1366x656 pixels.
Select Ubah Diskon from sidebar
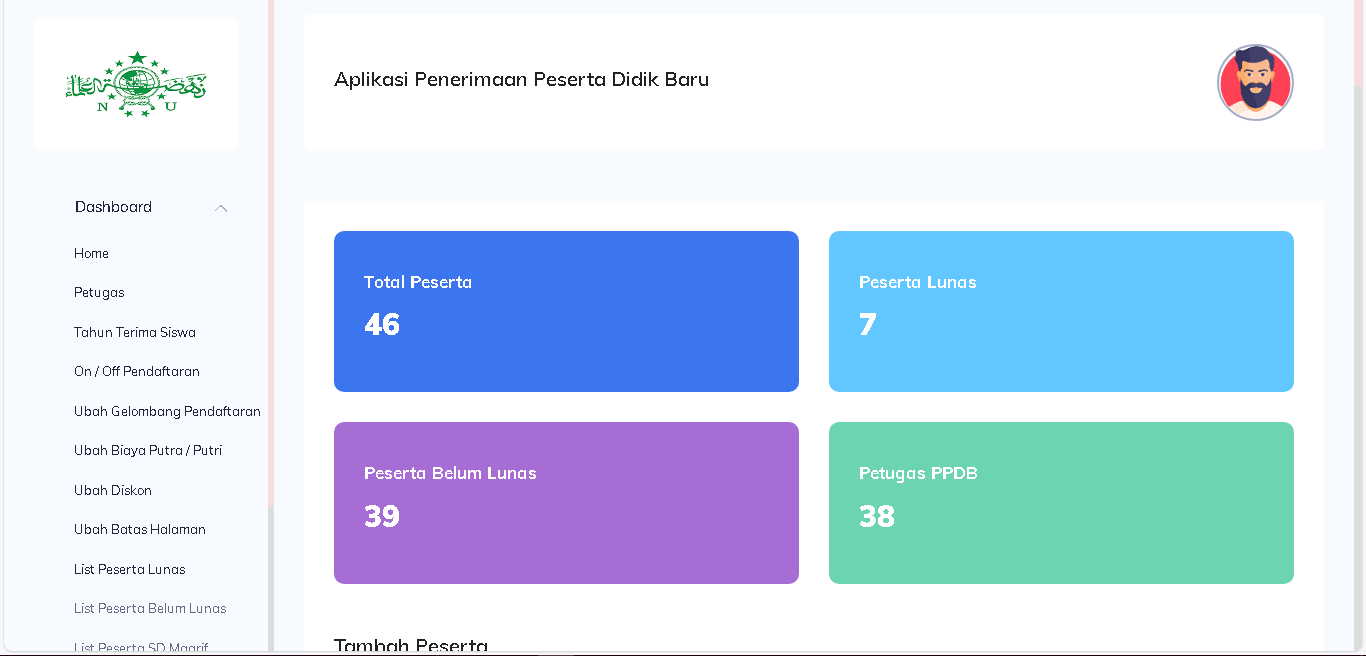click(112, 490)
